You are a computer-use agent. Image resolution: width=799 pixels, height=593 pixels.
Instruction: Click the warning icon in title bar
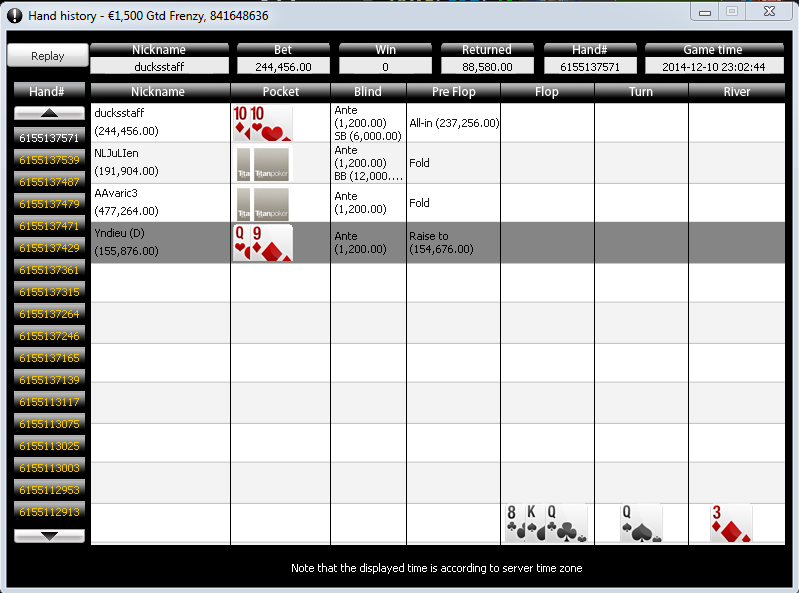(14, 16)
